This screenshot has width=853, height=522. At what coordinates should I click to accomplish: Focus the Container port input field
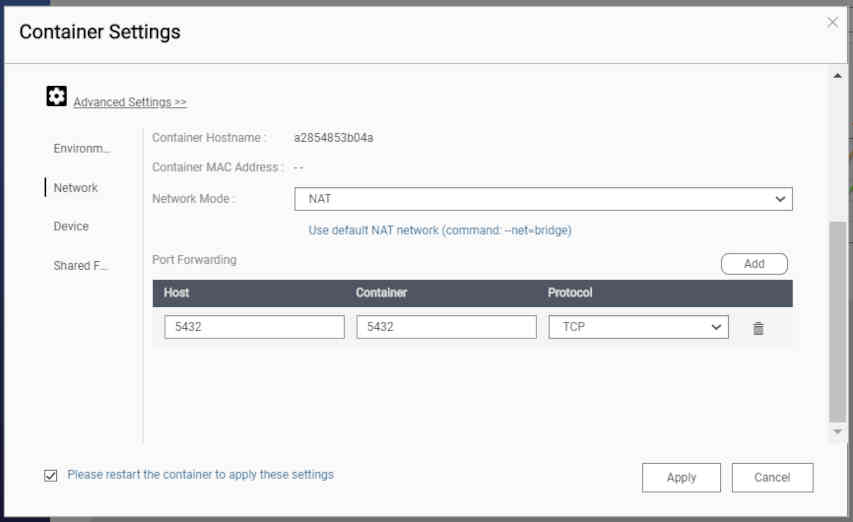tap(446, 327)
